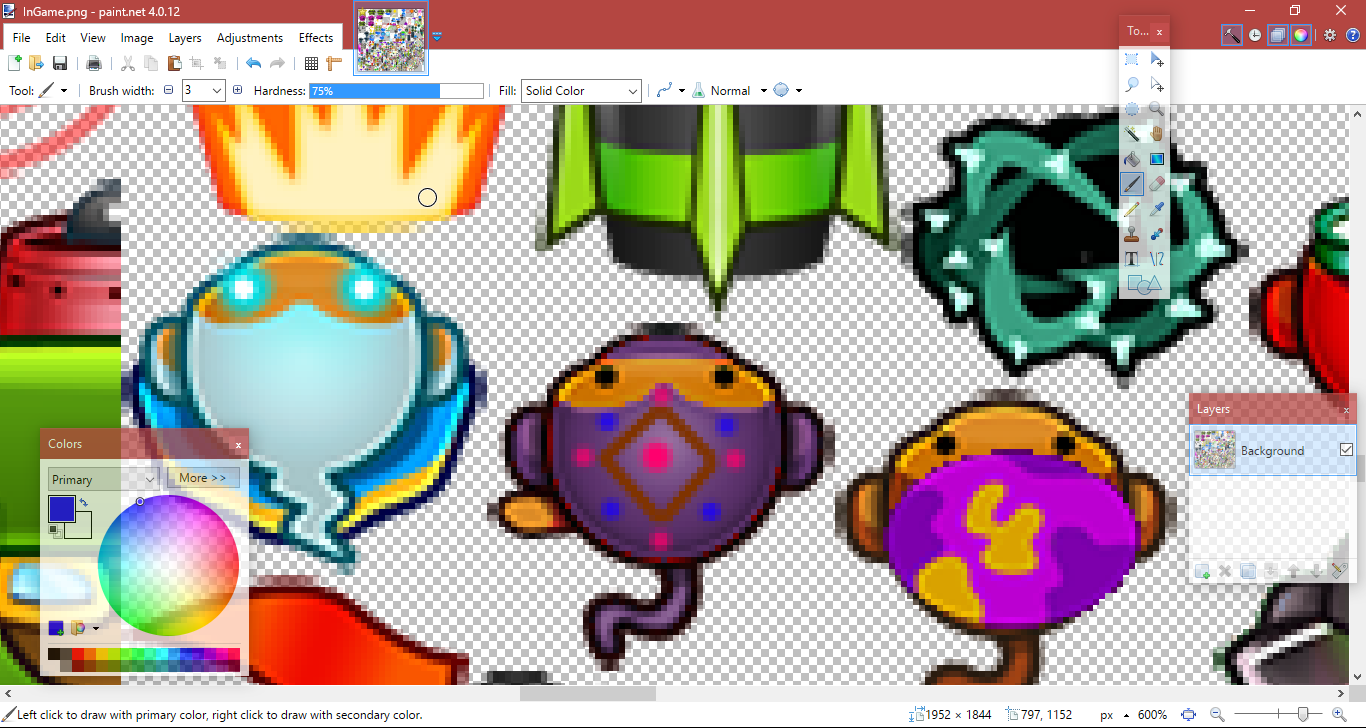The height and width of the screenshot is (728, 1366).
Task: Select the Eraser tool
Action: (1157, 184)
